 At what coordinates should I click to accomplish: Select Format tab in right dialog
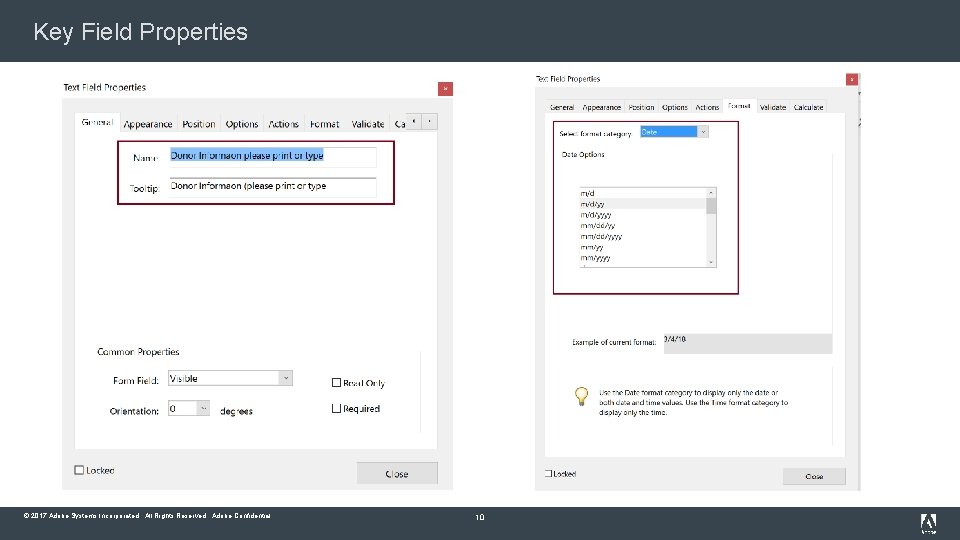[x=740, y=106]
